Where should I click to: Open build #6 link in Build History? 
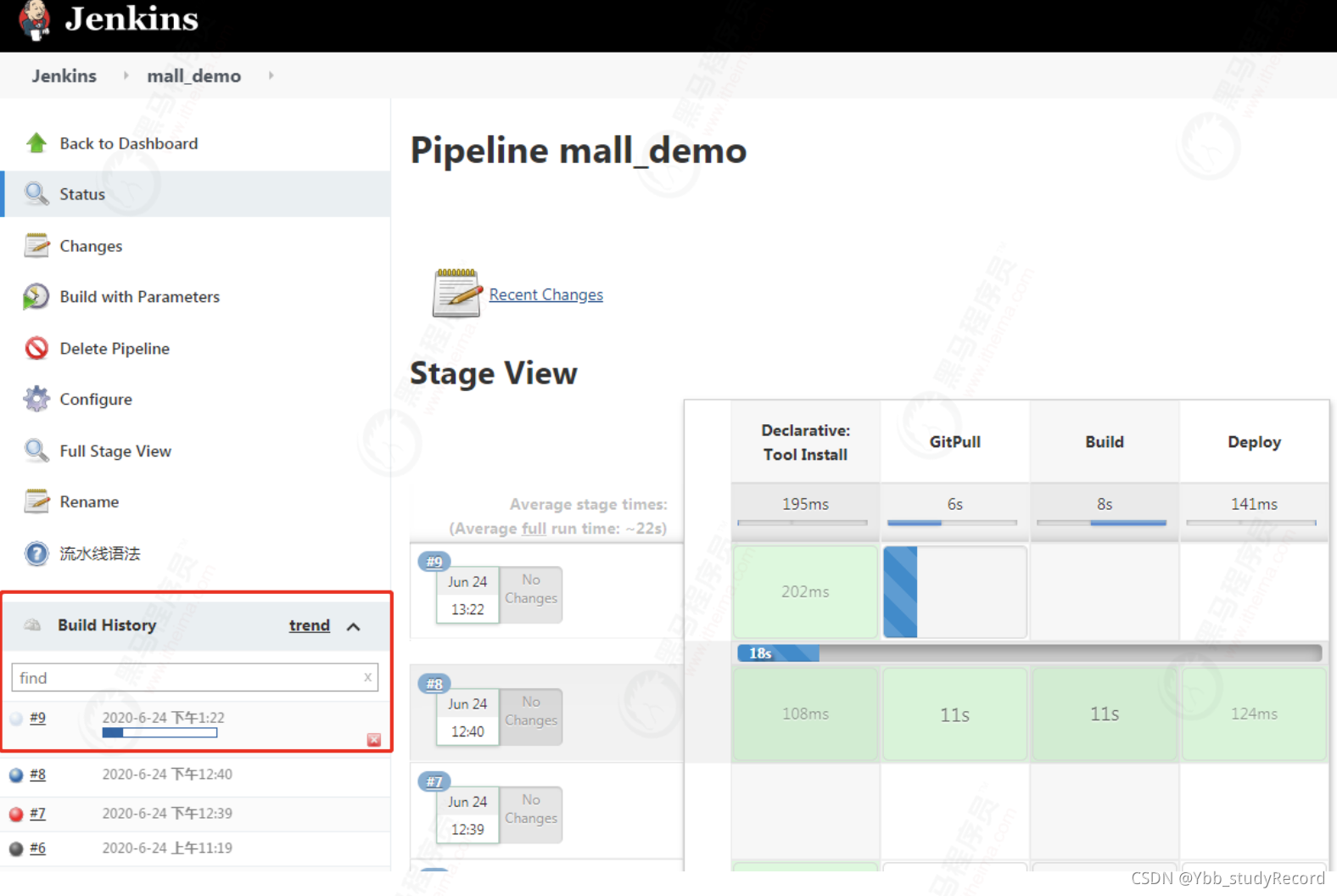pyautogui.click(x=37, y=848)
